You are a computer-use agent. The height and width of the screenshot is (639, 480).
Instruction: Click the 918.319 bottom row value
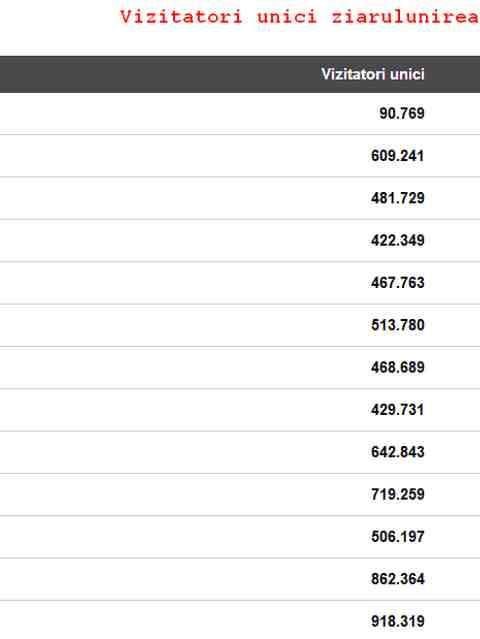[x=398, y=621]
